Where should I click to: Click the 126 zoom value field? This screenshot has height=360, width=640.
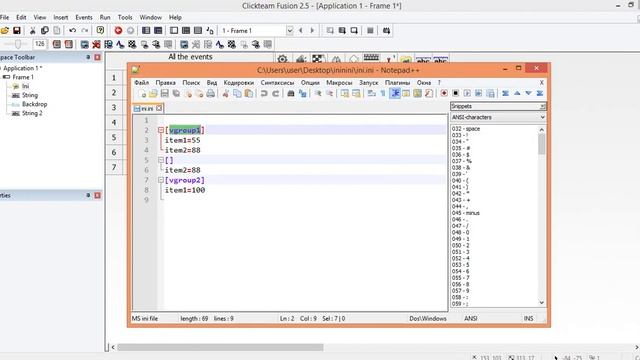[x=40, y=44]
